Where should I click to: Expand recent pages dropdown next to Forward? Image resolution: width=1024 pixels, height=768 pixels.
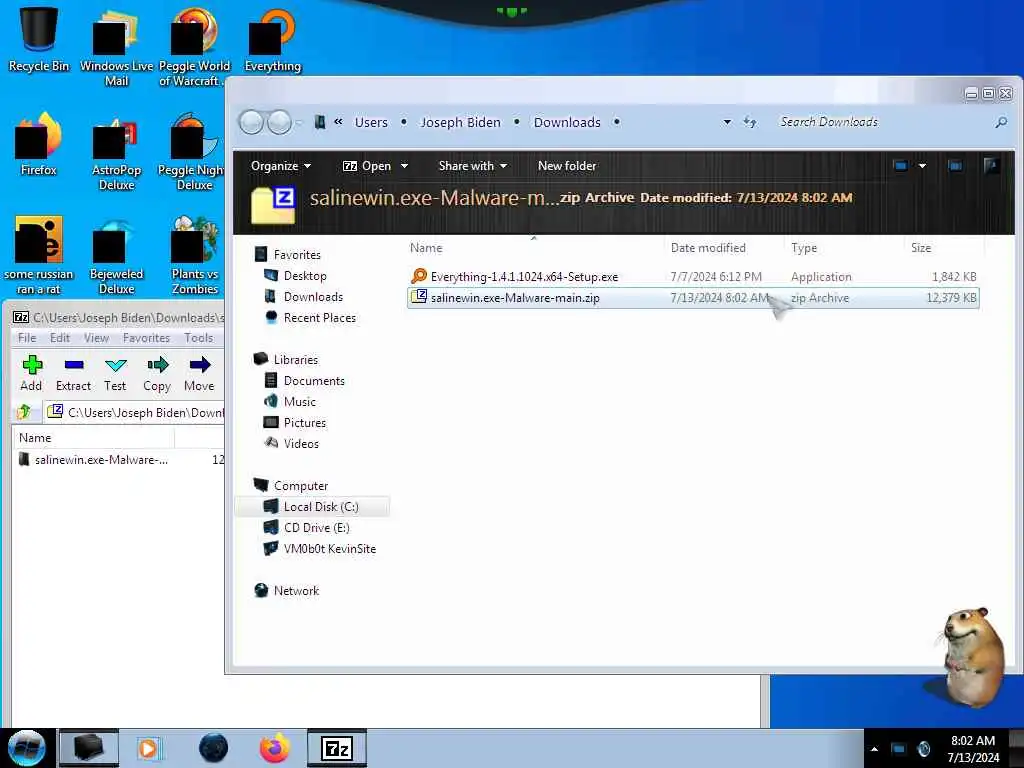[x=299, y=122]
